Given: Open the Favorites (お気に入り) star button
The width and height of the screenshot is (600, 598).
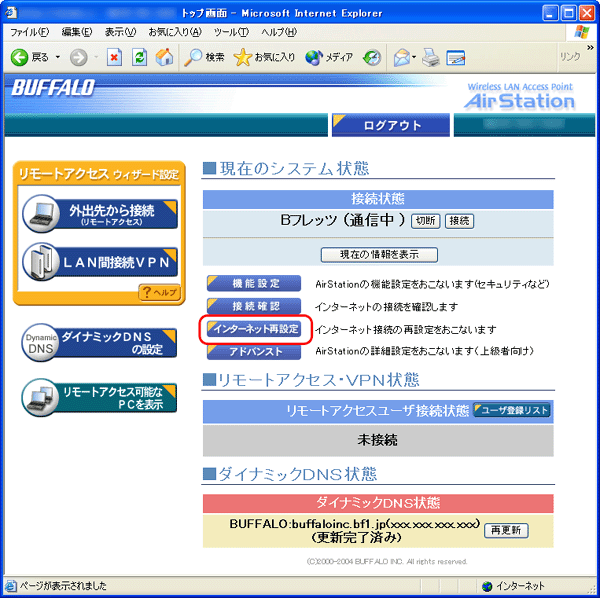Looking at the screenshot, I should click(264, 57).
